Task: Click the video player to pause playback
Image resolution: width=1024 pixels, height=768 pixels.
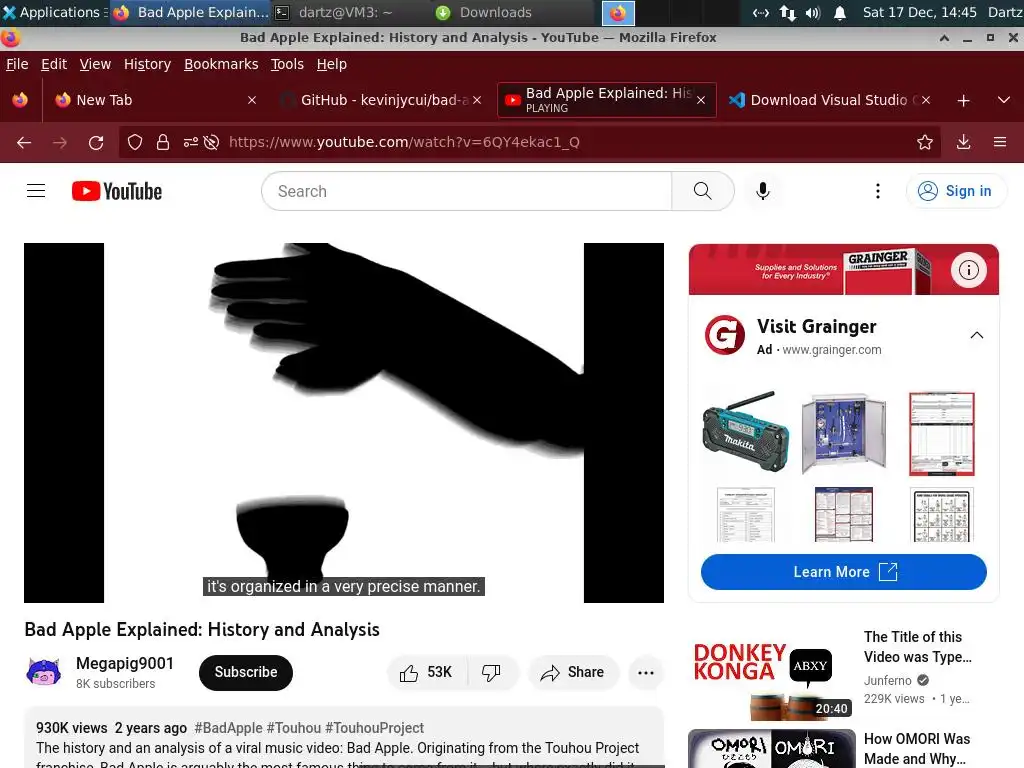Action: point(344,423)
